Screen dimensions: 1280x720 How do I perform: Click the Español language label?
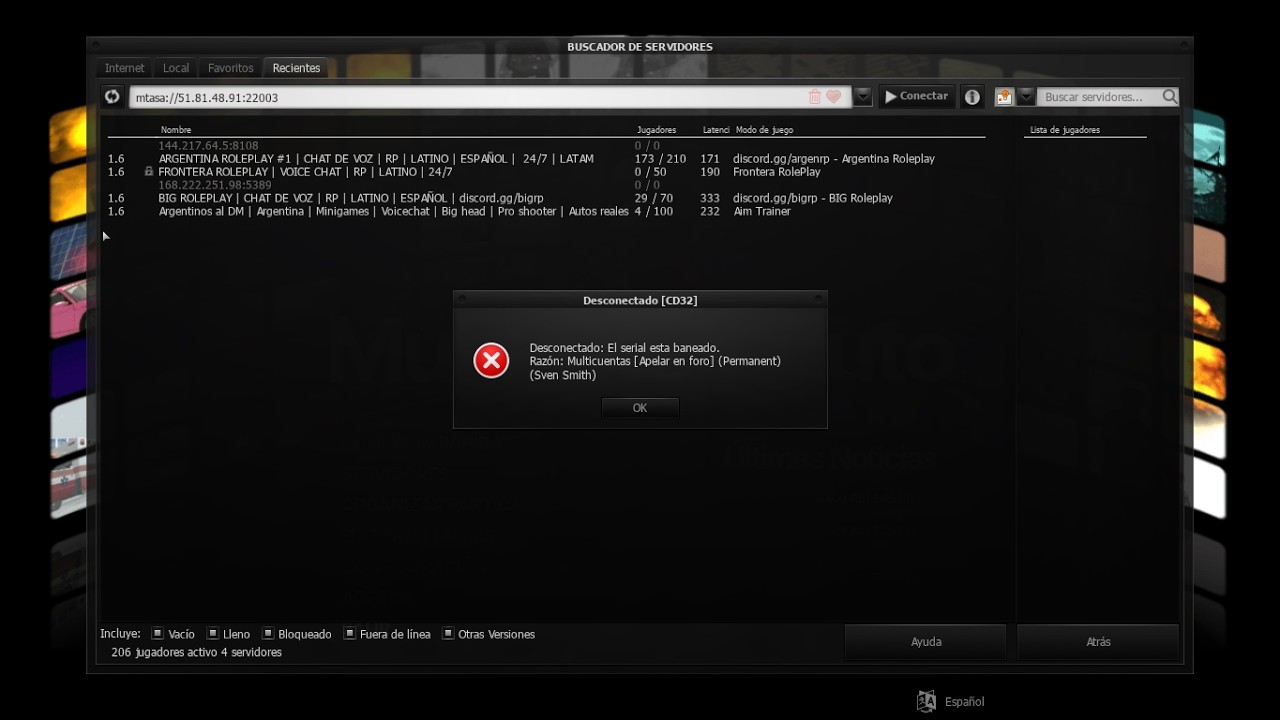965,702
